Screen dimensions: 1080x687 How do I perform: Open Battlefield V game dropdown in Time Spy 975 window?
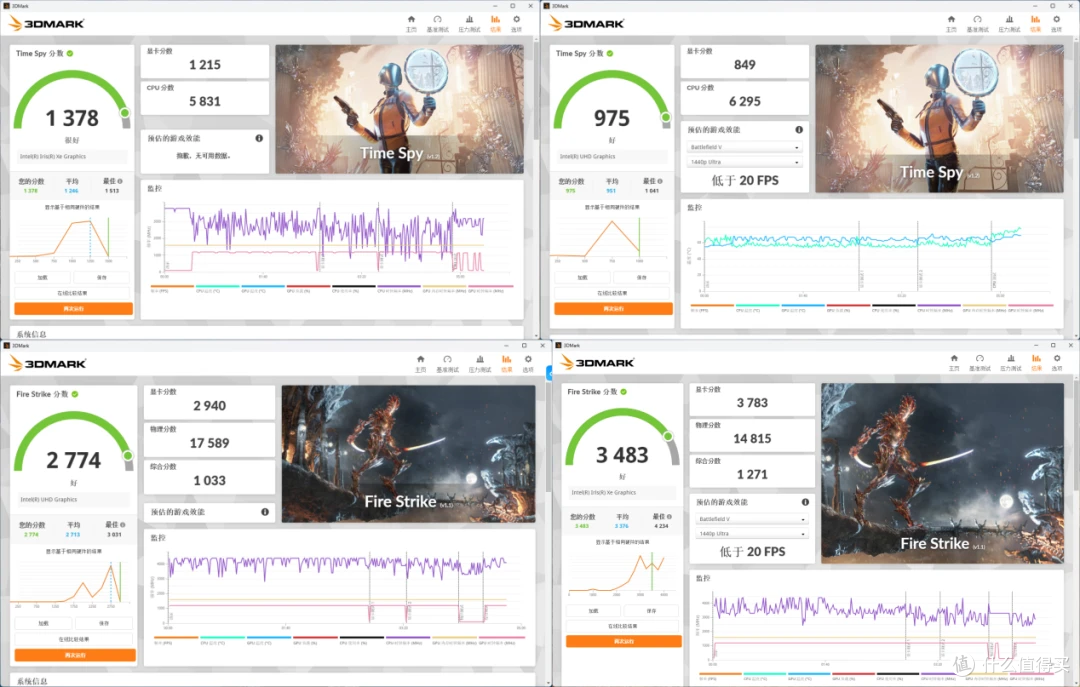coord(745,147)
